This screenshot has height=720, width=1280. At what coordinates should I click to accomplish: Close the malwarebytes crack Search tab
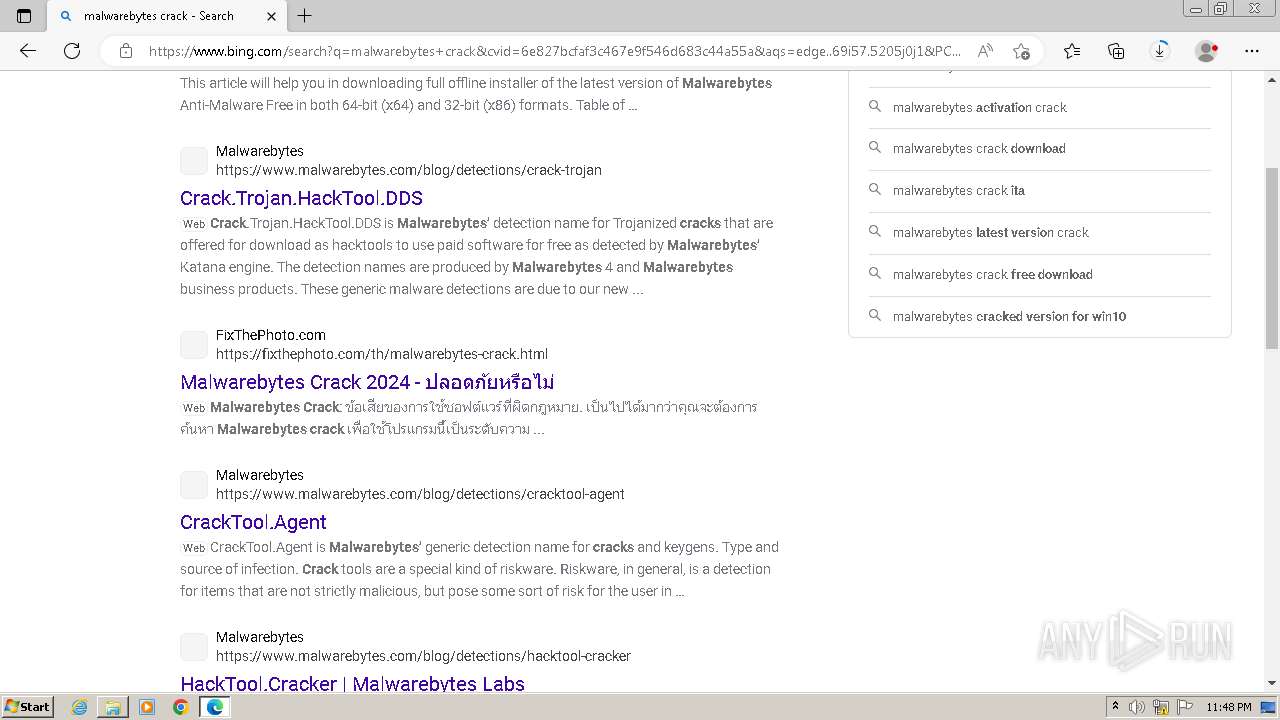coord(271,16)
